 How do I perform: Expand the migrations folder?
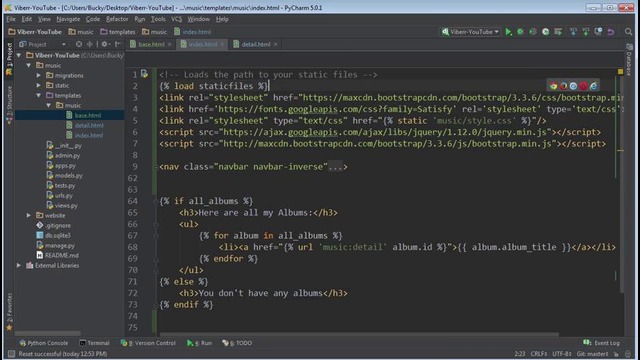[38, 75]
